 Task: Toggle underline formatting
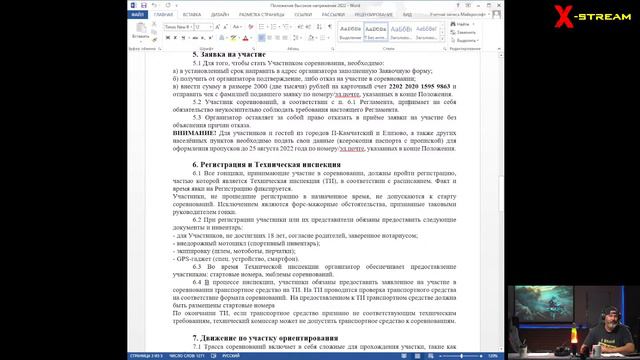tap(183, 38)
